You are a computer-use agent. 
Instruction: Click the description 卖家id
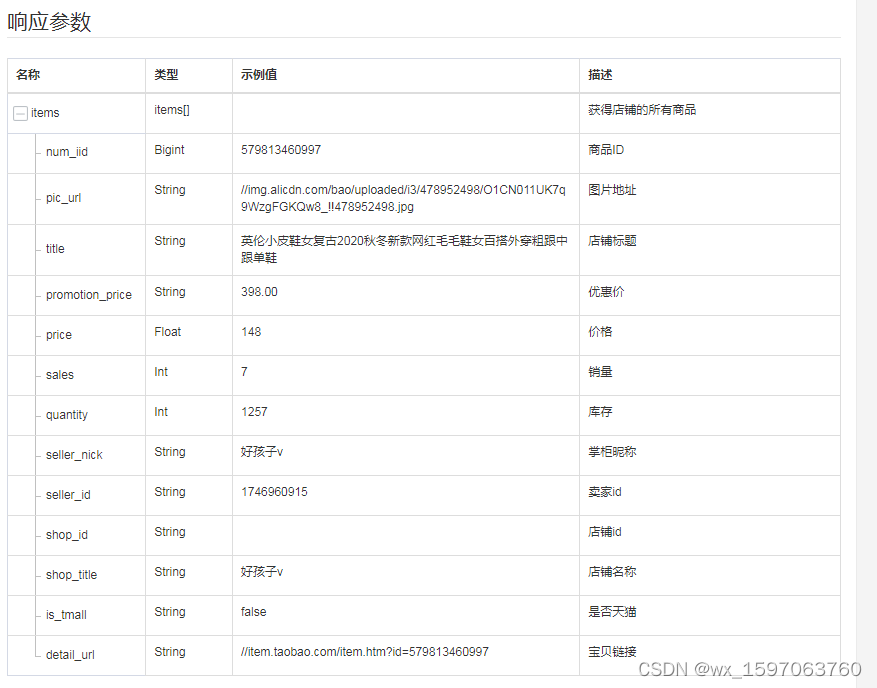coord(605,492)
